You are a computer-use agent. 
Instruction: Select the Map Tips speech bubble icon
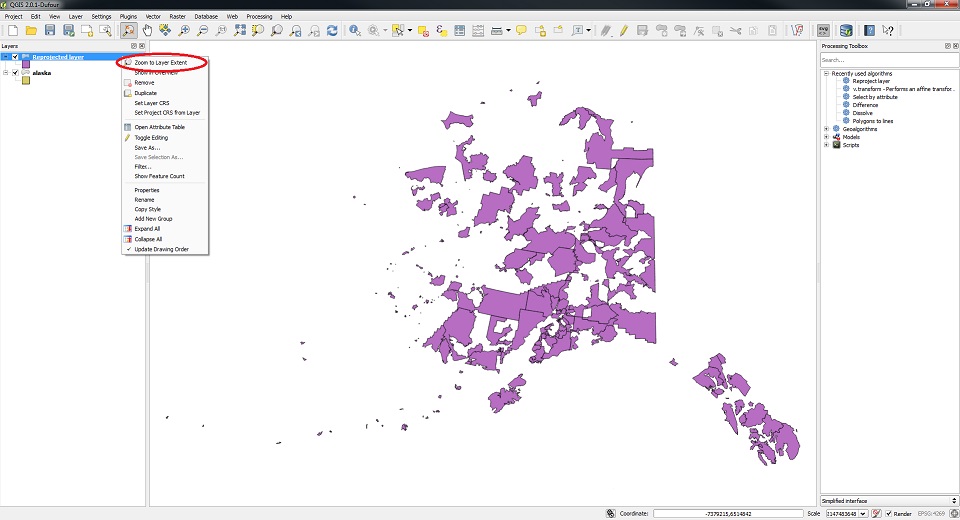(521, 30)
